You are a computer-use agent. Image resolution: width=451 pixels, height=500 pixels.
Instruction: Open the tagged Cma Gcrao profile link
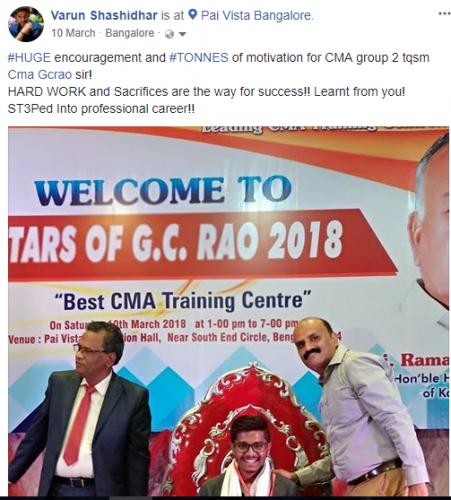(x=40, y=75)
